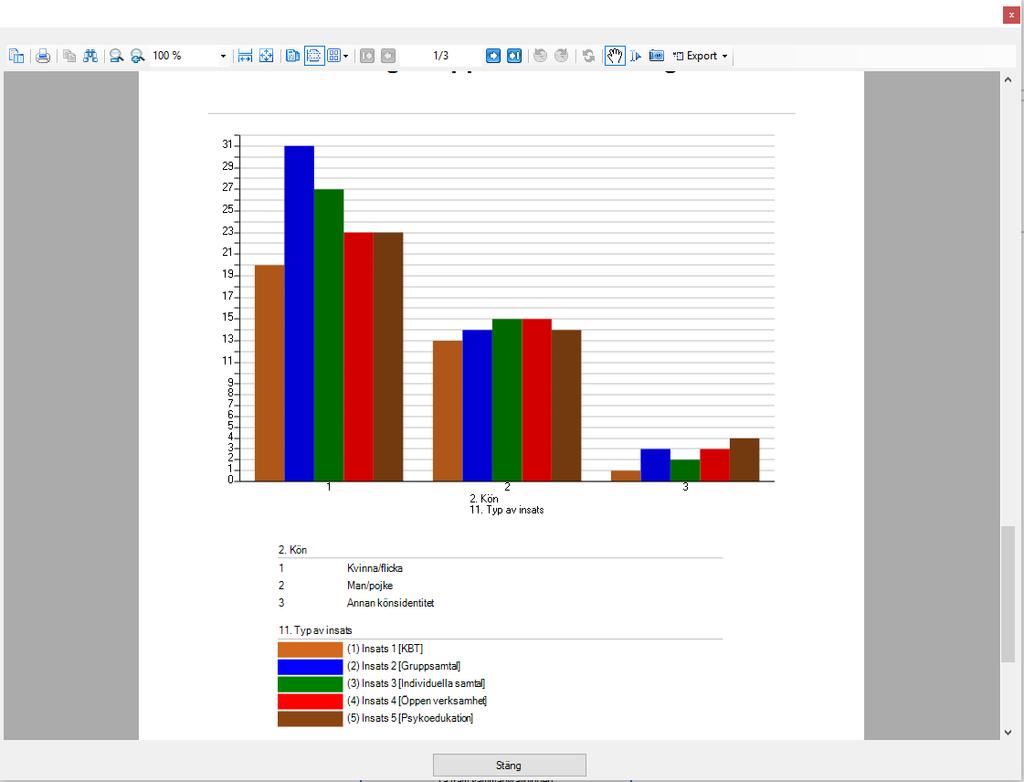Go to next page button
1024x782 pixels.
[493, 56]
